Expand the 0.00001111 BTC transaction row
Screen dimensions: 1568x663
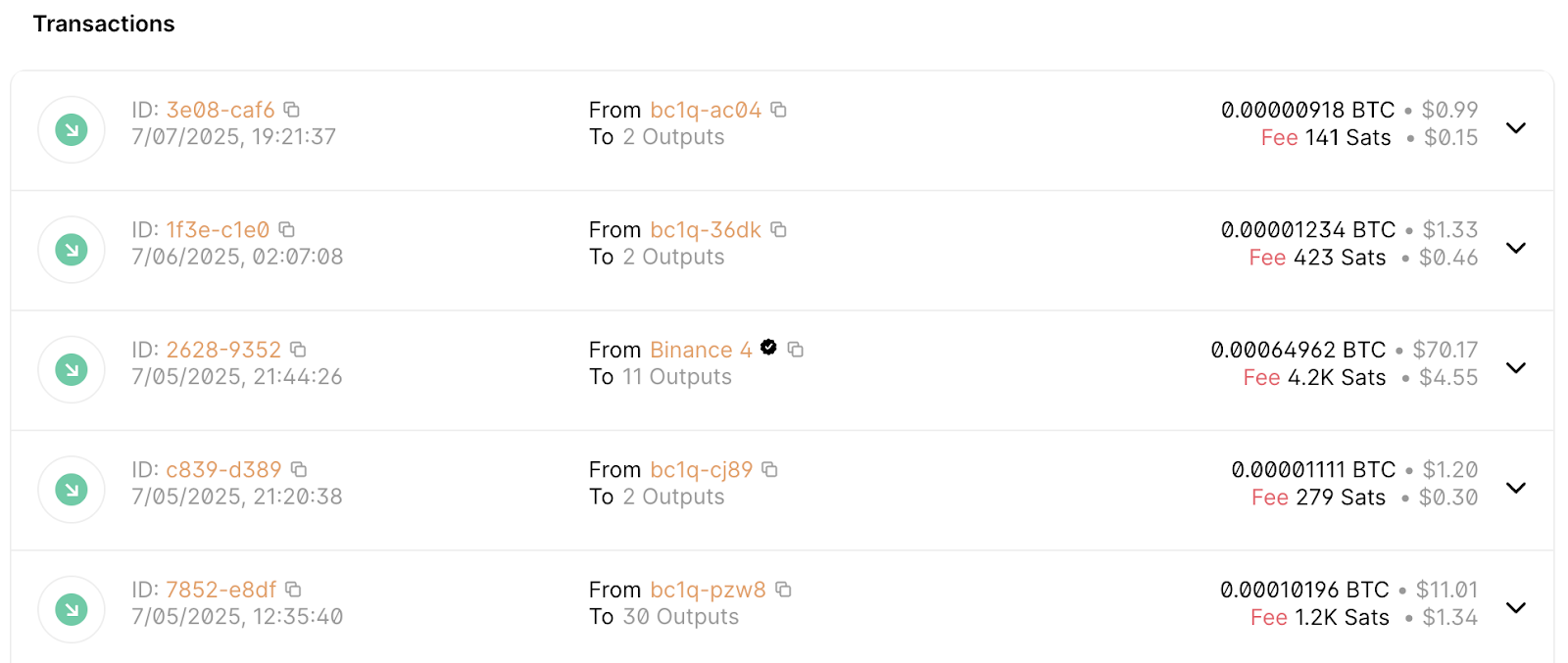pos(1516,488)
